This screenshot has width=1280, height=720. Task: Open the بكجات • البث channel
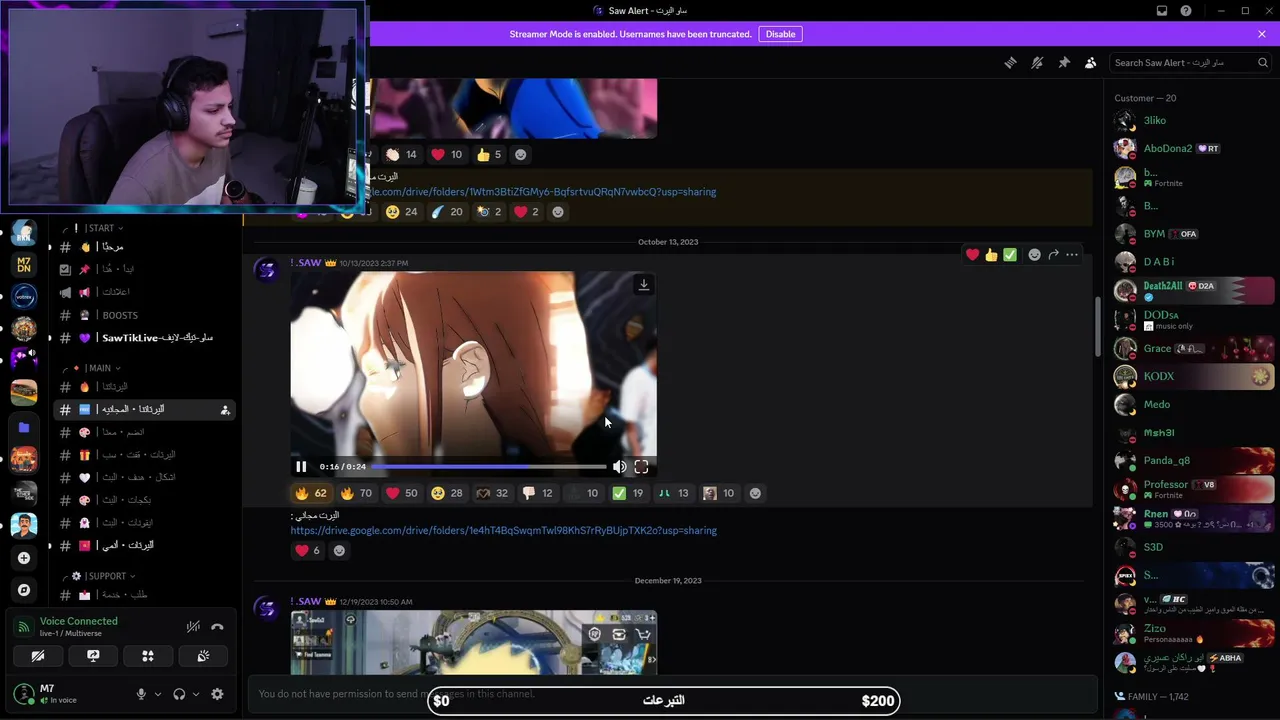(x=144, y=500)
